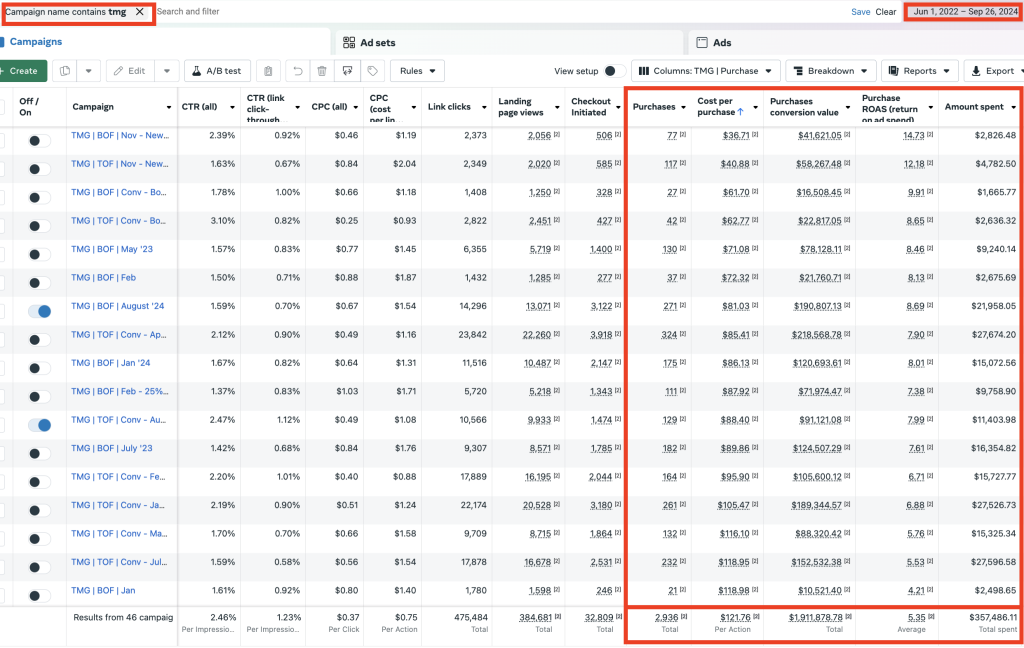This screenshot has height=648, width=1024.
Task: Click the sort arrow on Cost per purchase
Action: [741, 112]
